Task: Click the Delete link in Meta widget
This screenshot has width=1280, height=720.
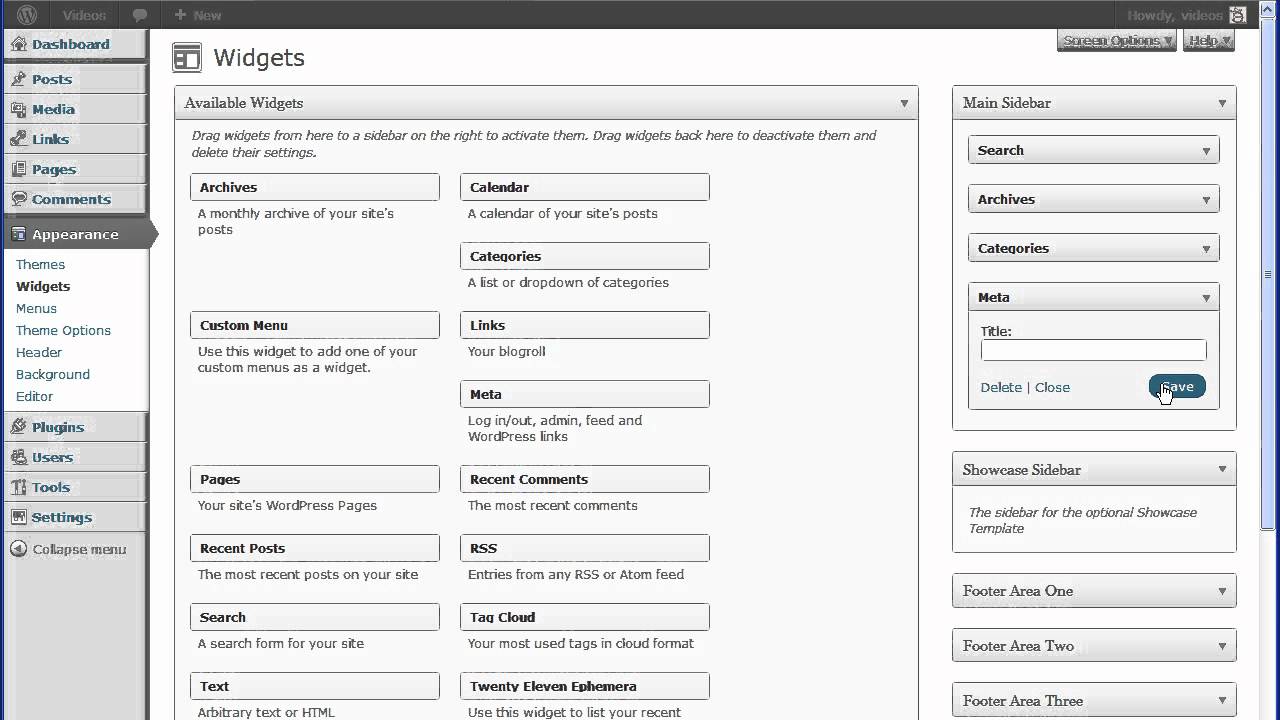Action: pos(1001,387)
